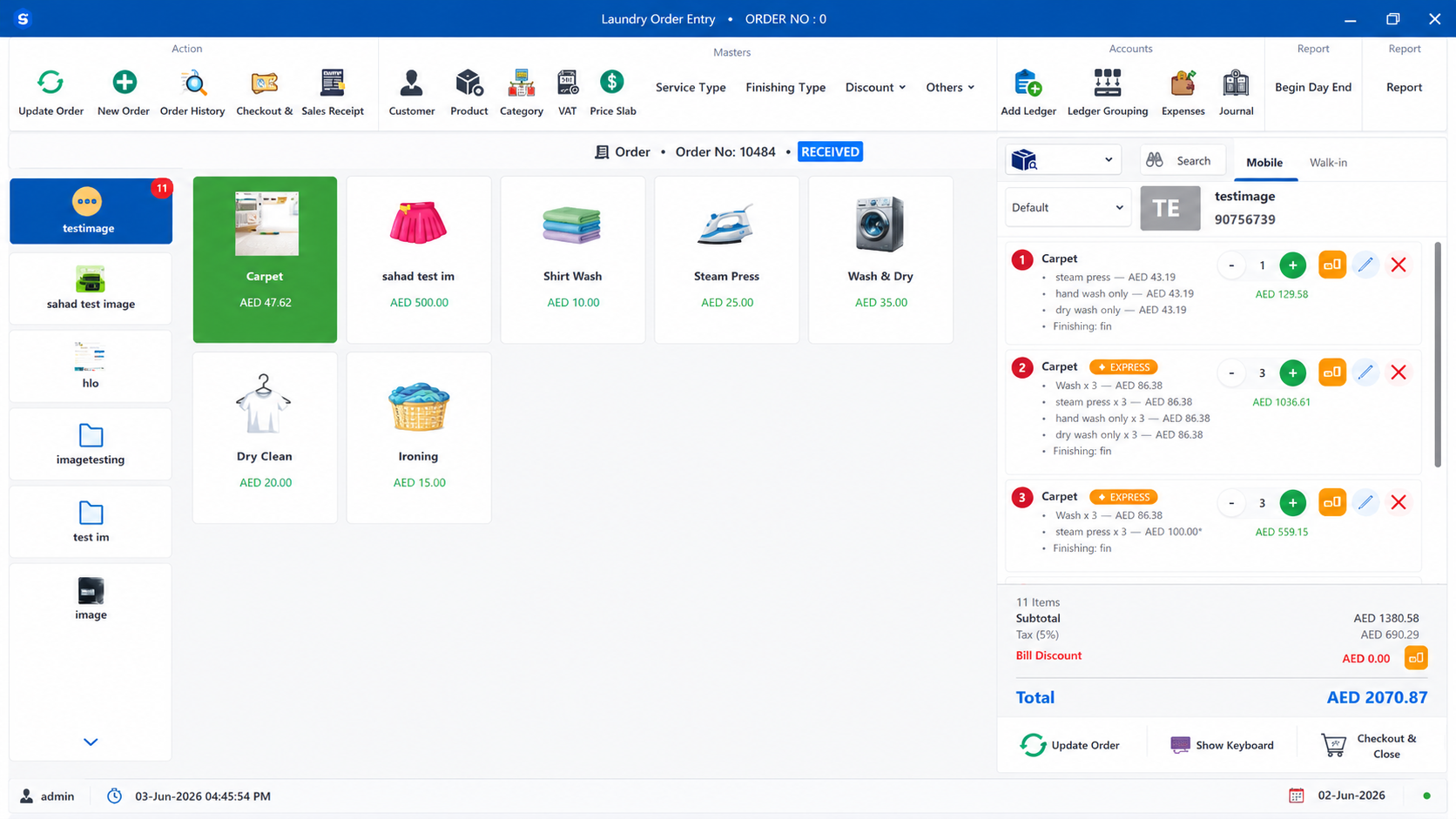Image resolution: width=1456 pixels, height=819 pixels.
Task: Remove Carpet item 3 with red X
Action: coord(1399,502)
